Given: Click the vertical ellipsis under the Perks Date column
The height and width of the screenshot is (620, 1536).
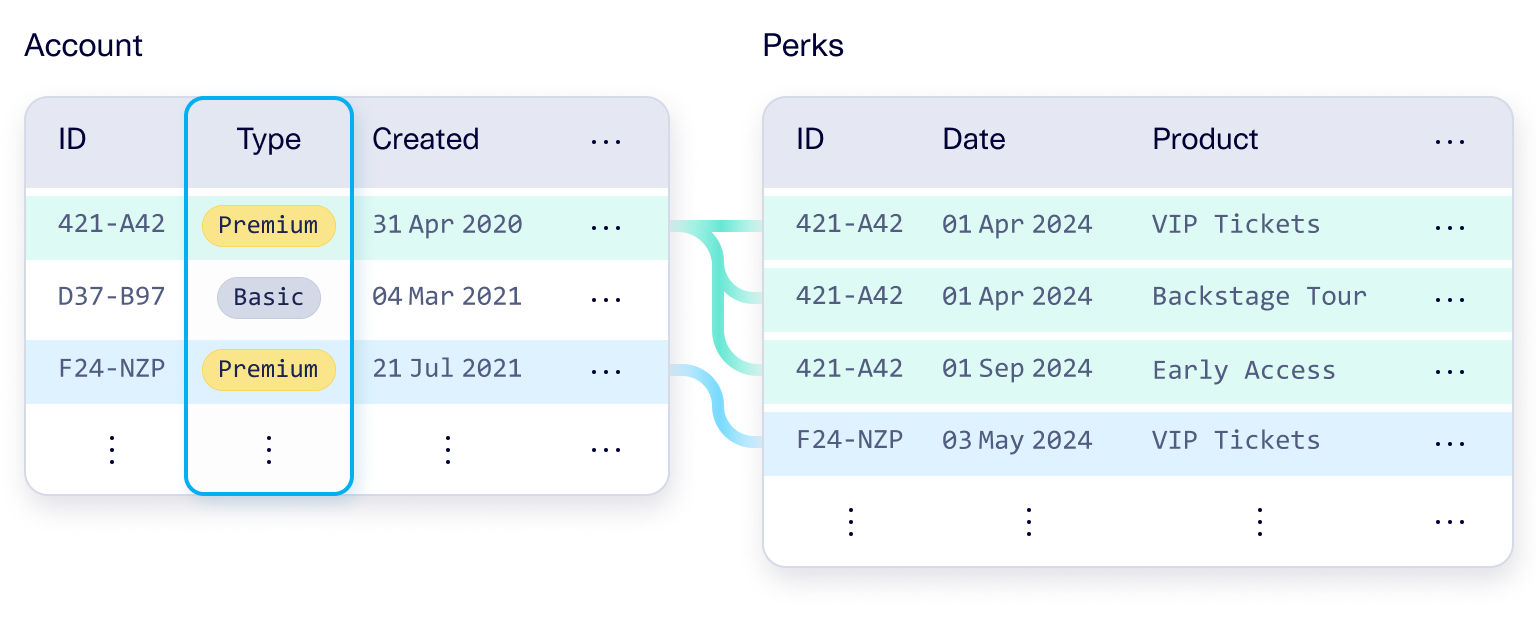Looking at the screenshot, I should coord(1028,521).
